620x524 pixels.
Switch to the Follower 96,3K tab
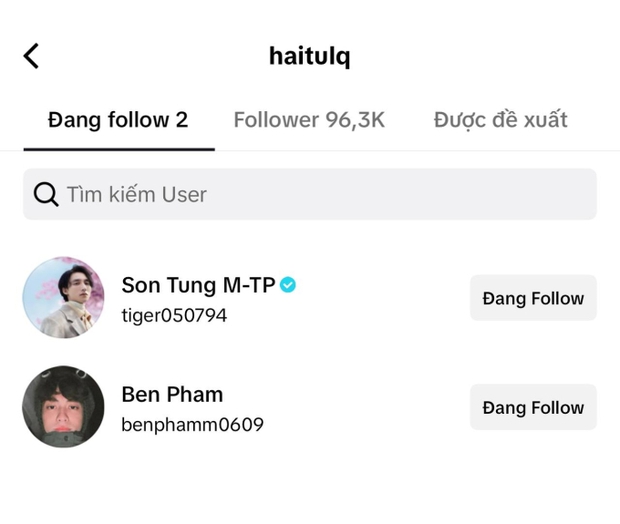pos(309,120)
